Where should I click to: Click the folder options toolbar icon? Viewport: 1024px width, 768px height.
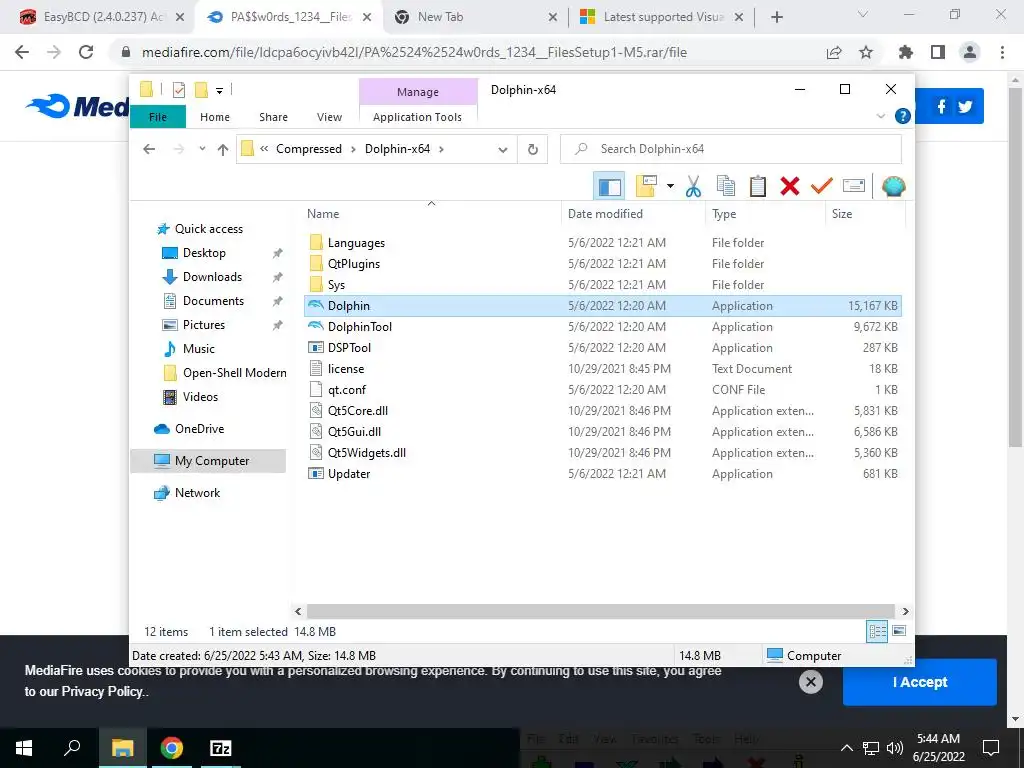click(646, 187)
